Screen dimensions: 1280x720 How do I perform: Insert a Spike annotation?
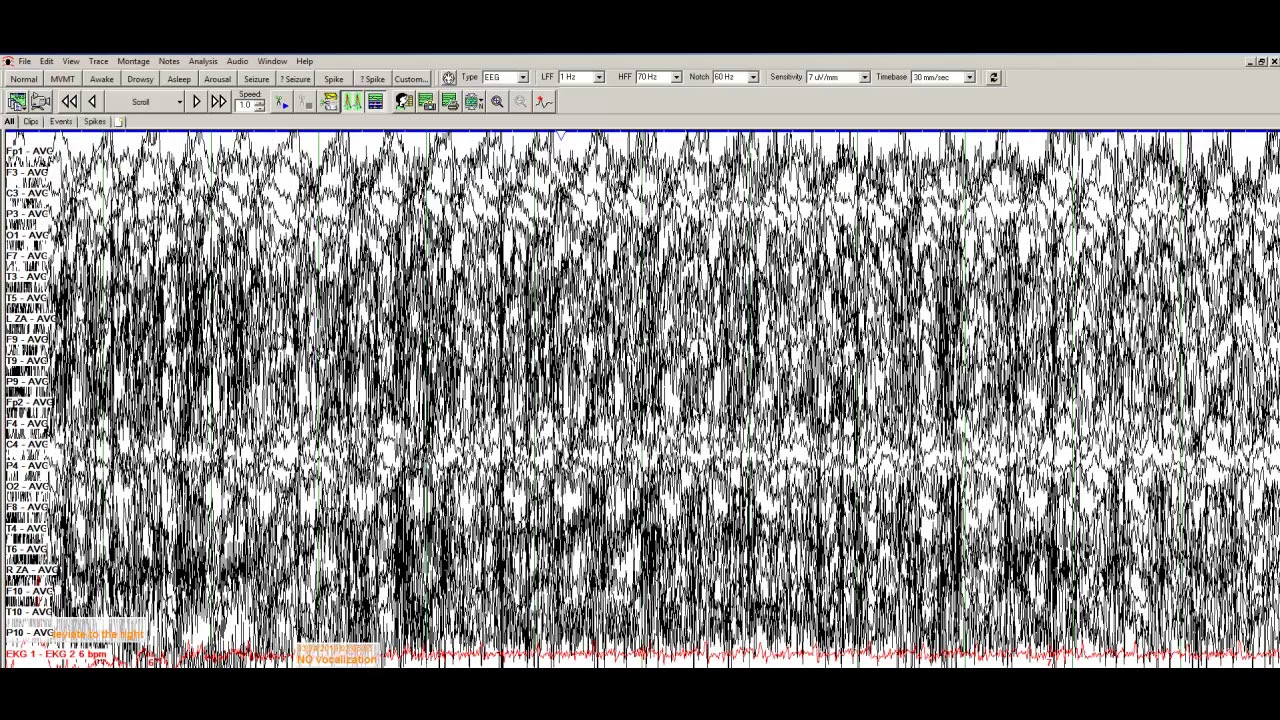pyautogui.click(x=333, y=79)
